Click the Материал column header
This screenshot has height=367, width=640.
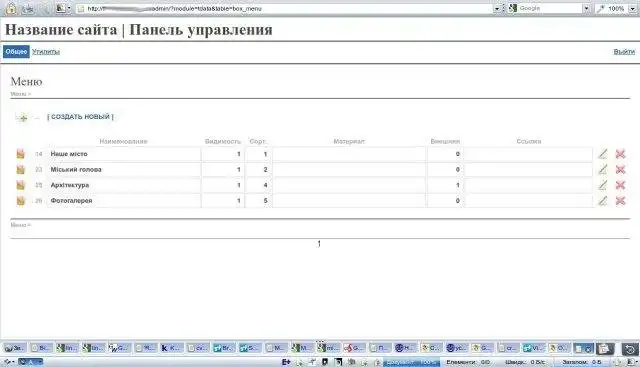(x=349, y=141)
